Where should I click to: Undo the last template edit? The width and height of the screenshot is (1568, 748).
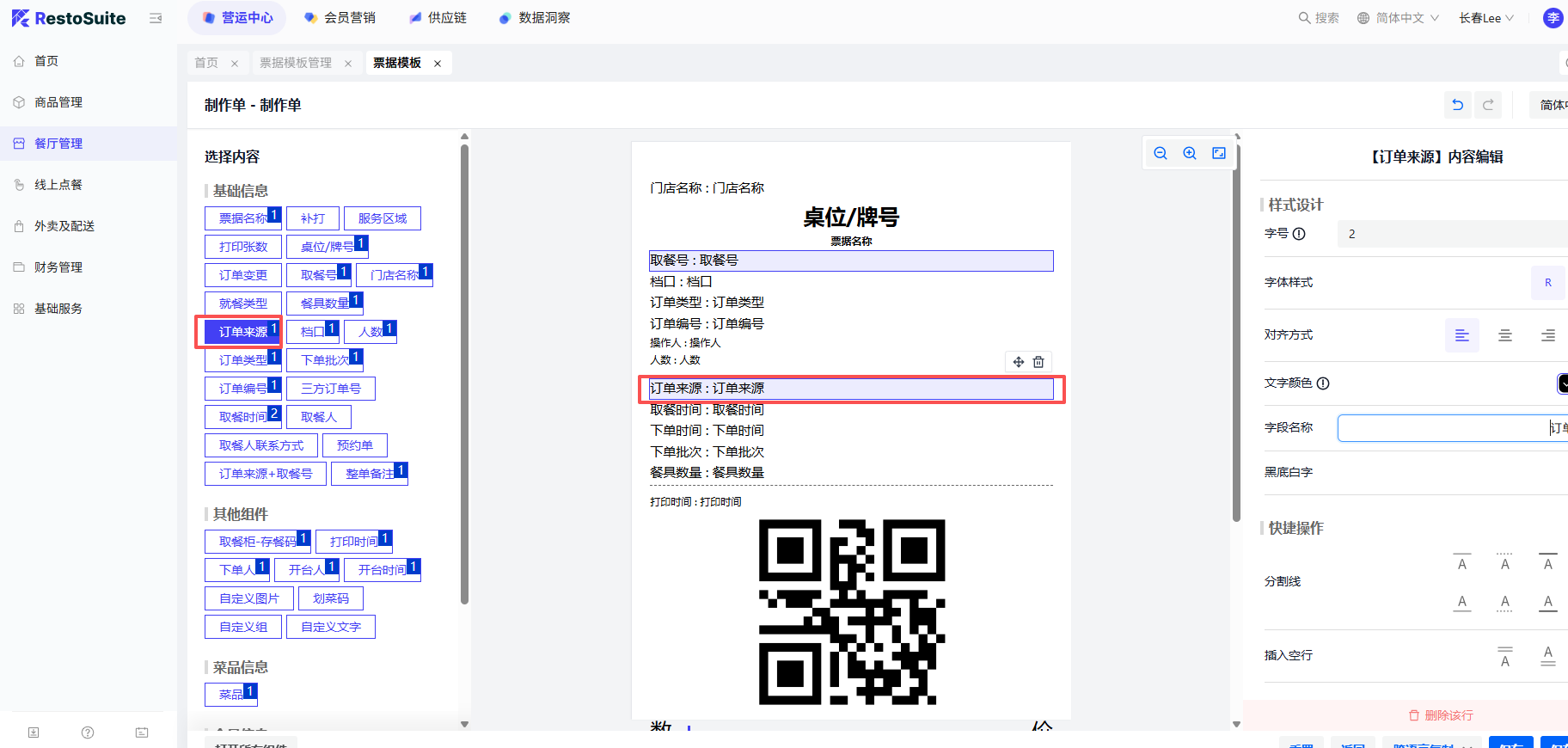click(1458, 105)
